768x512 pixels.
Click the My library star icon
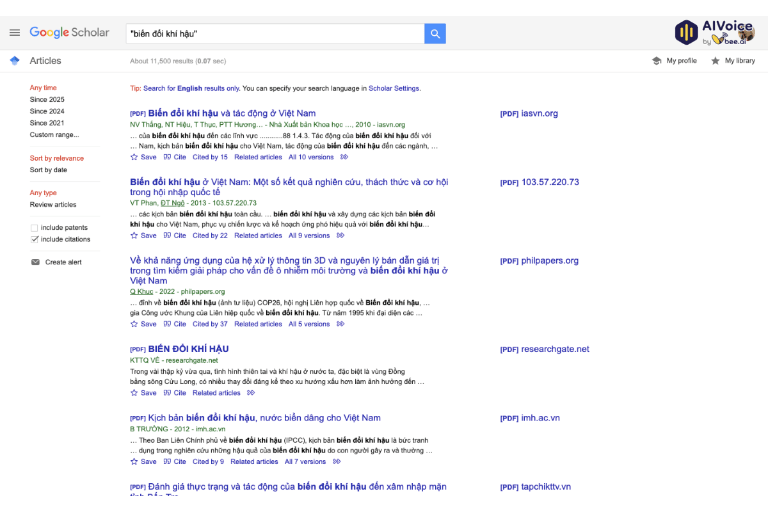(716, 61)
